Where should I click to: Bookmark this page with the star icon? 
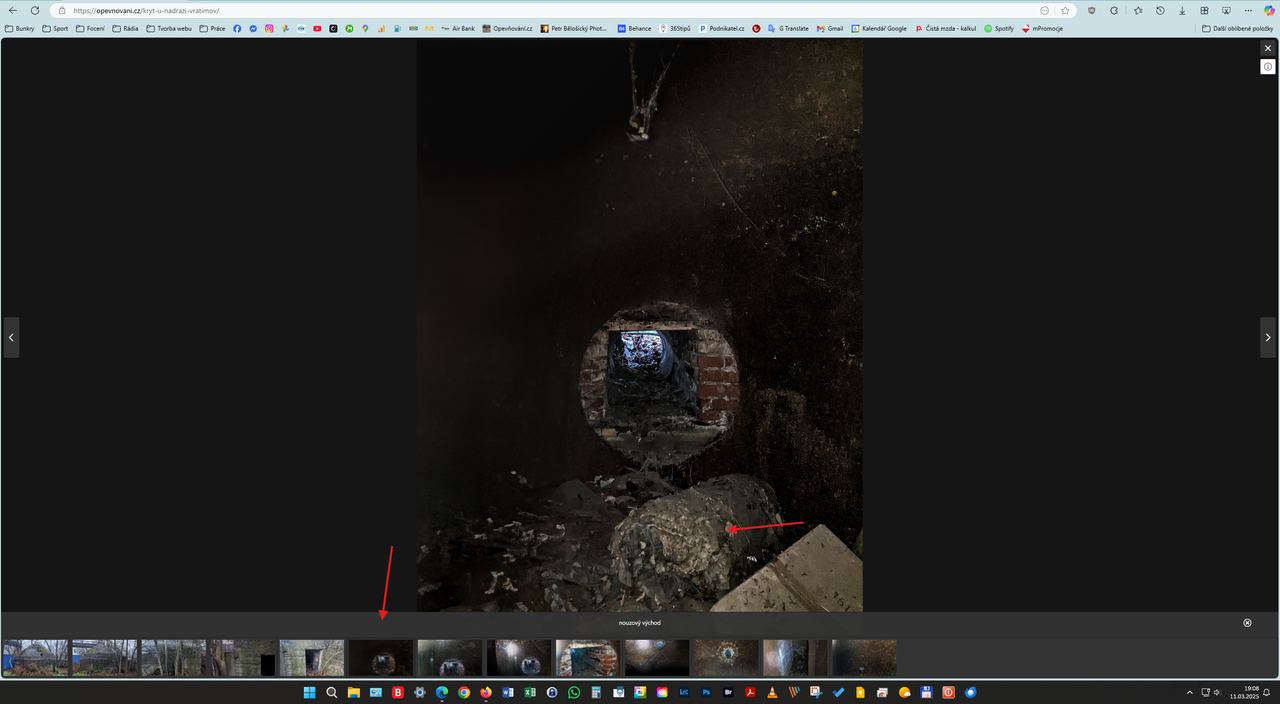(x=1065, y=10)
